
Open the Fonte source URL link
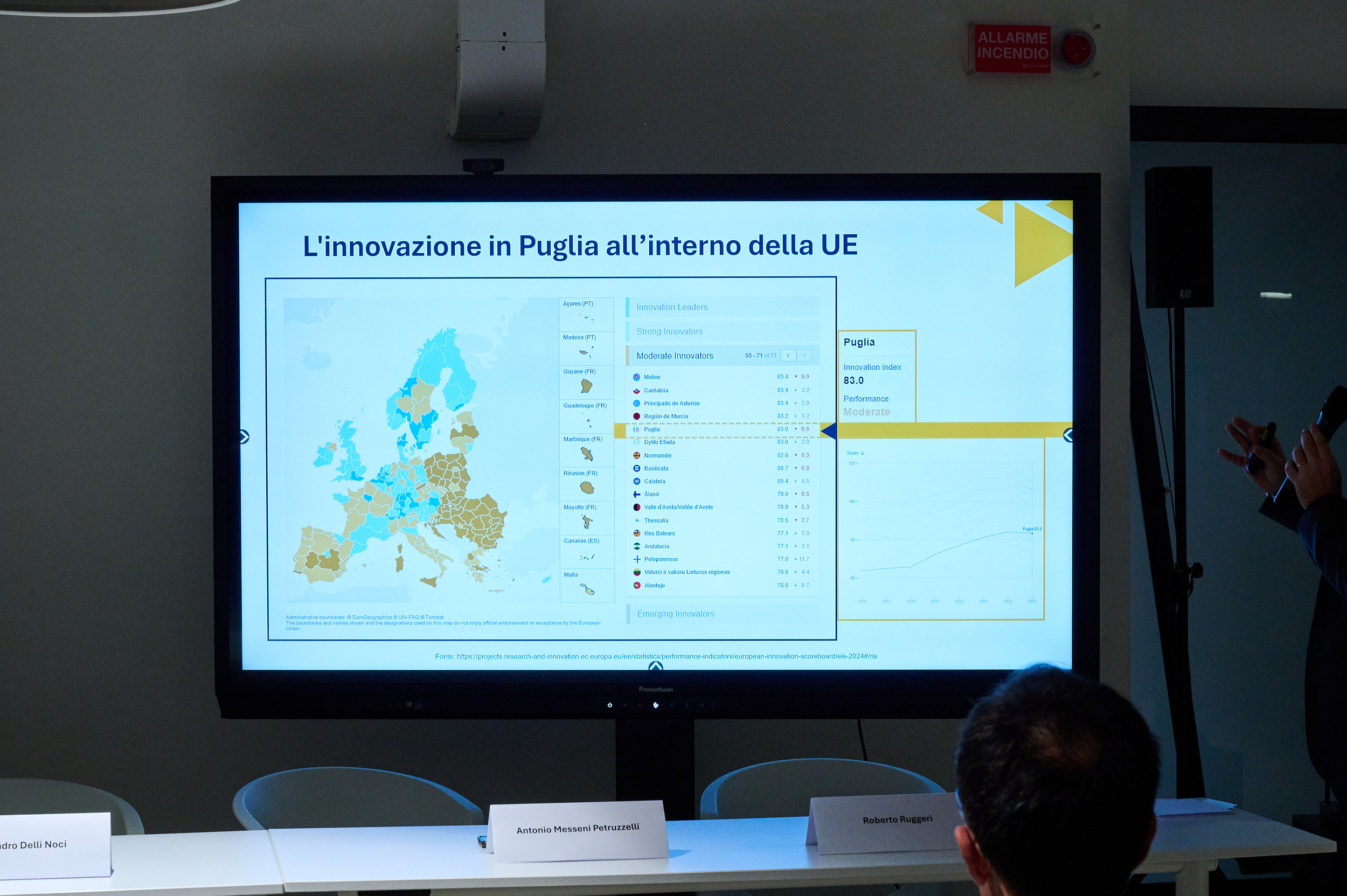pos(666,657)
